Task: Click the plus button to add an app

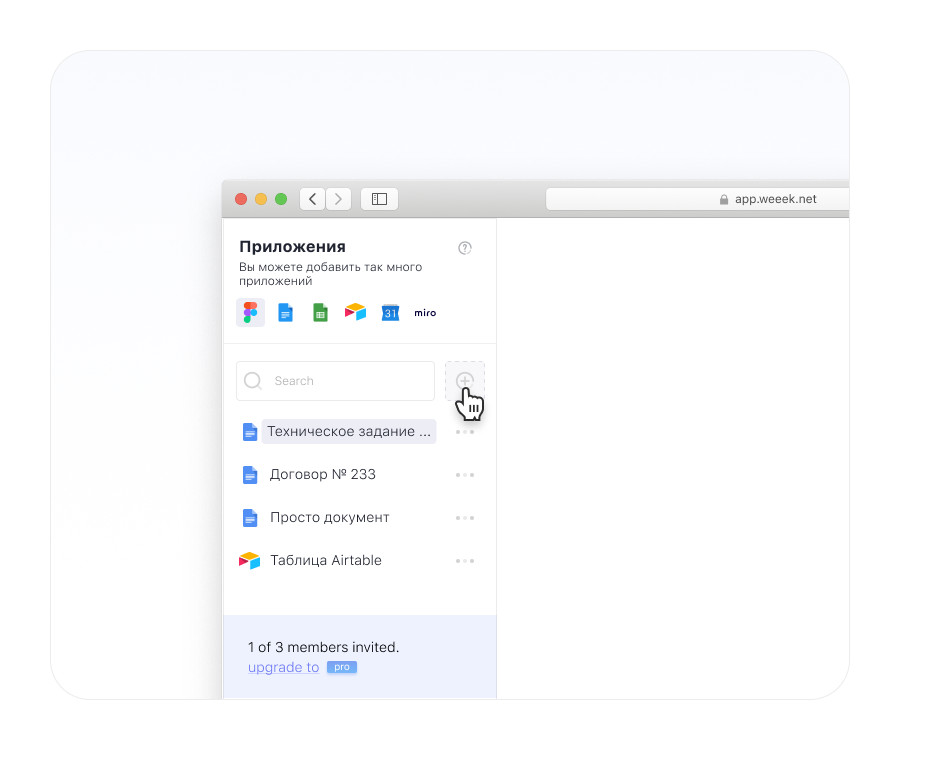Action: (x=464, y=381)
